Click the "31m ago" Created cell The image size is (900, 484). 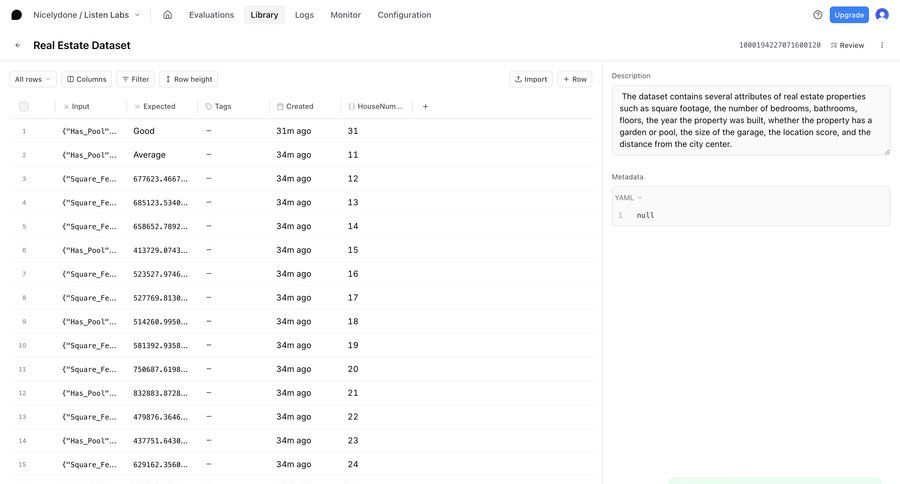[x=294, y=131]
